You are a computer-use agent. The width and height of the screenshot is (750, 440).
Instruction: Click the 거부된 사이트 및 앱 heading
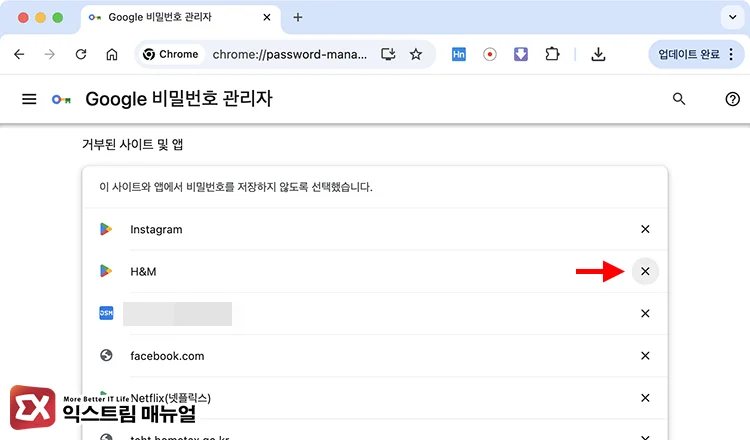132,144
